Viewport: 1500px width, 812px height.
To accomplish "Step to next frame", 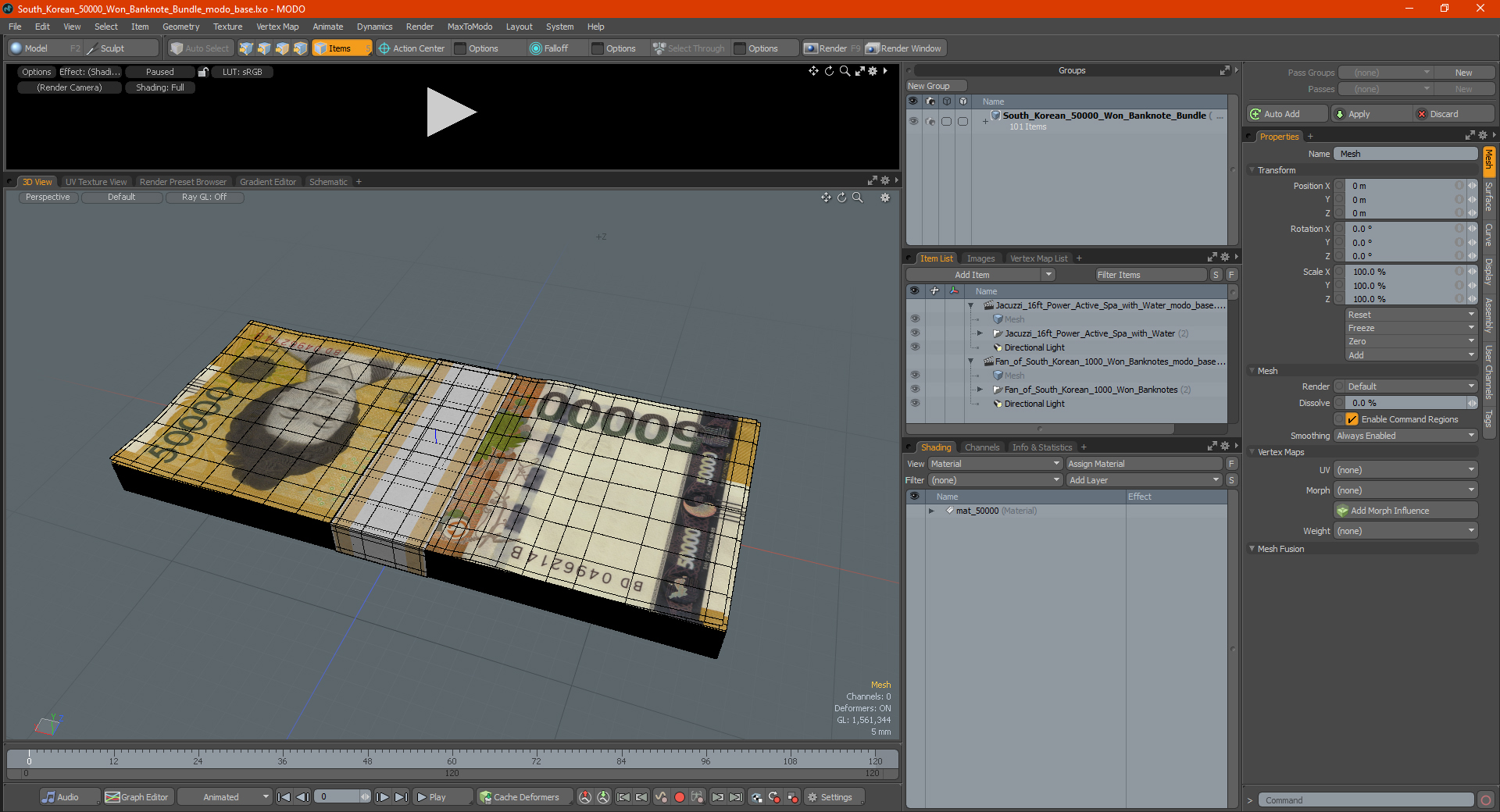I will point(382,797).
